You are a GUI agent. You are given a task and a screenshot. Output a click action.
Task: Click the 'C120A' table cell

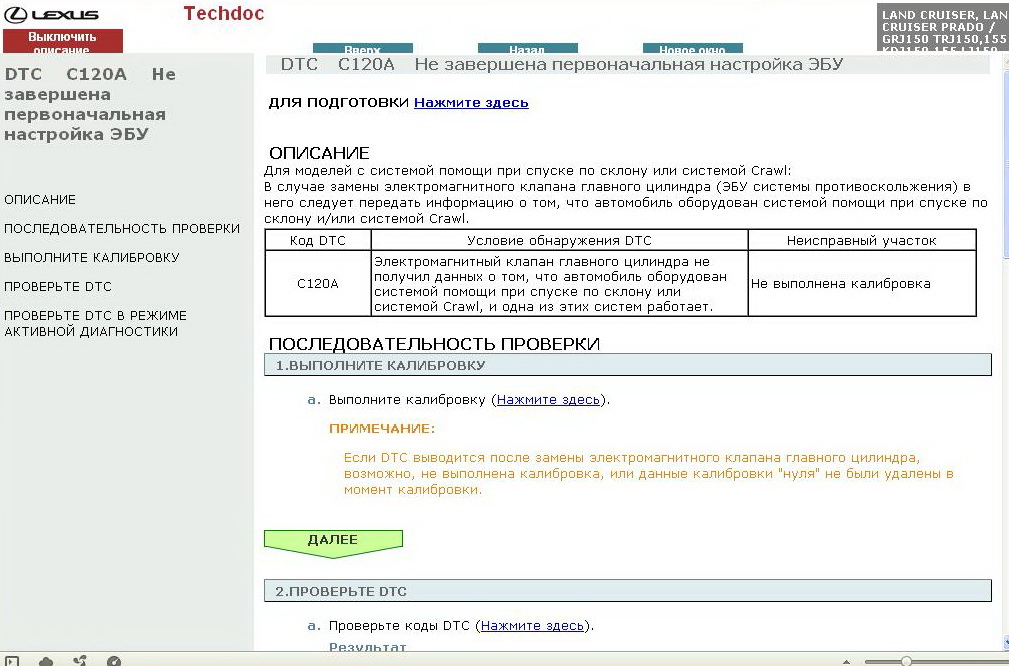pyautogui.click(x=318, y=284)
